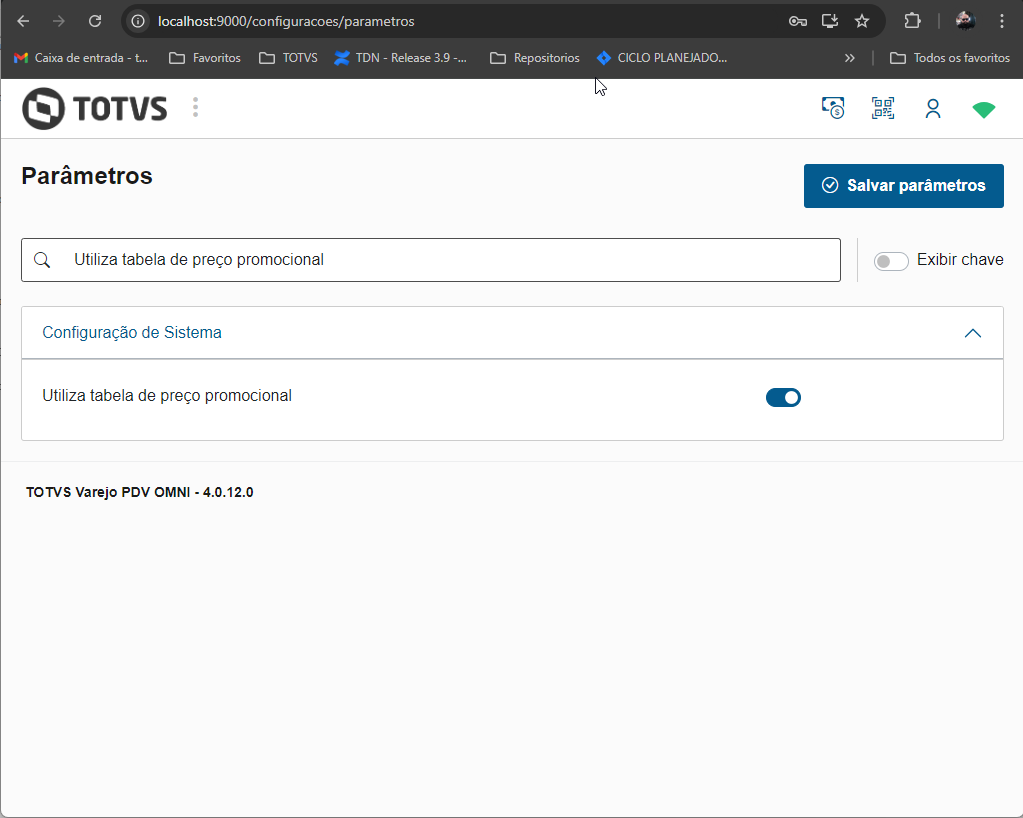Screen dimensions: 1023x818
Task: Click the browser forward arrow
Action: coord(59,21)
